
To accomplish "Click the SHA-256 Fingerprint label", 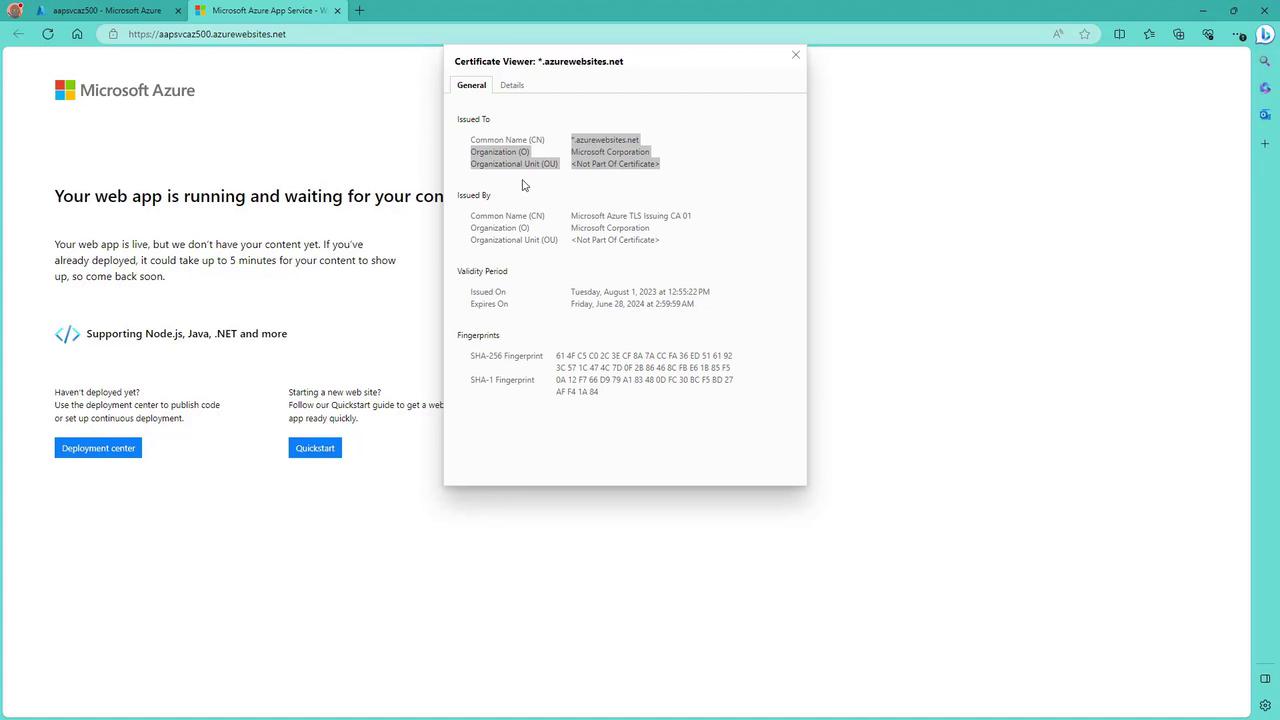I will click(507, 356).
